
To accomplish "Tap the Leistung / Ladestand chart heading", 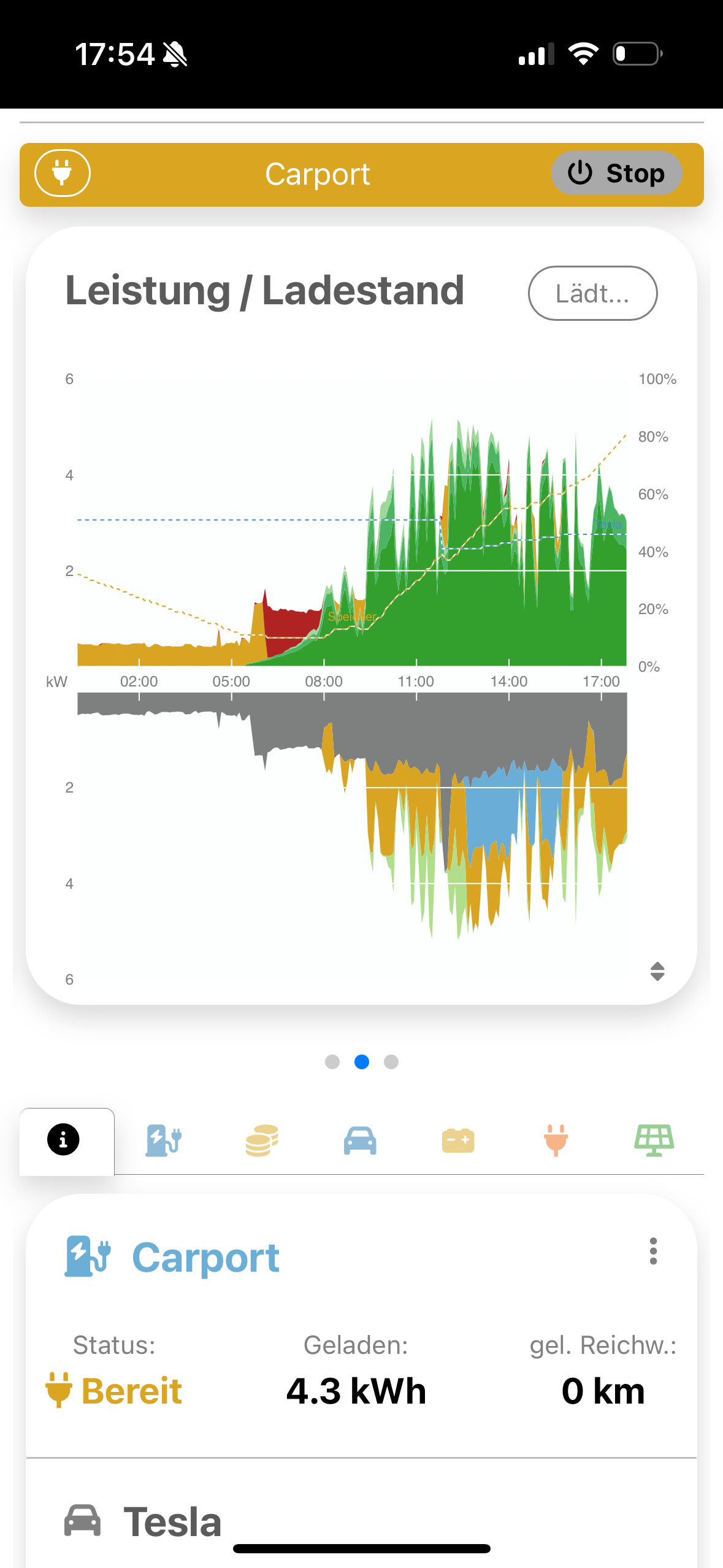I will [x=264, y=291].
